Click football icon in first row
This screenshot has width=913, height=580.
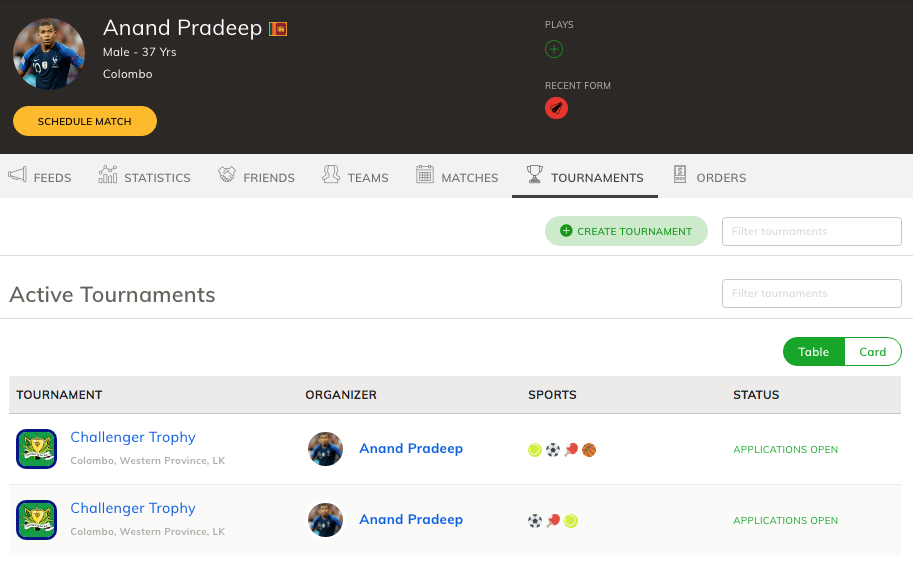[553, 450]
